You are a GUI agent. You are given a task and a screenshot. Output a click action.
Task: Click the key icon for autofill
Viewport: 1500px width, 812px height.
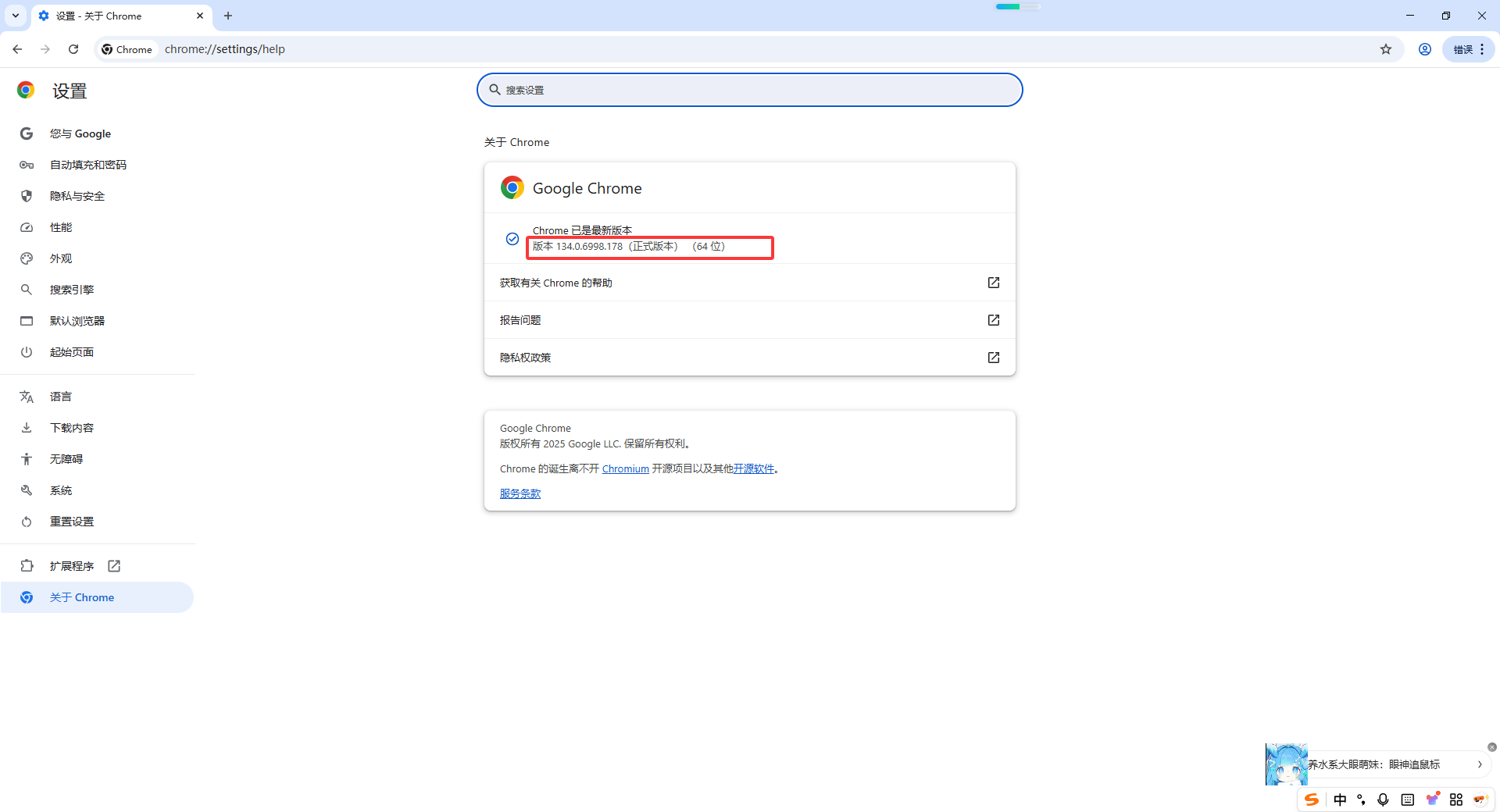point(27,165)
